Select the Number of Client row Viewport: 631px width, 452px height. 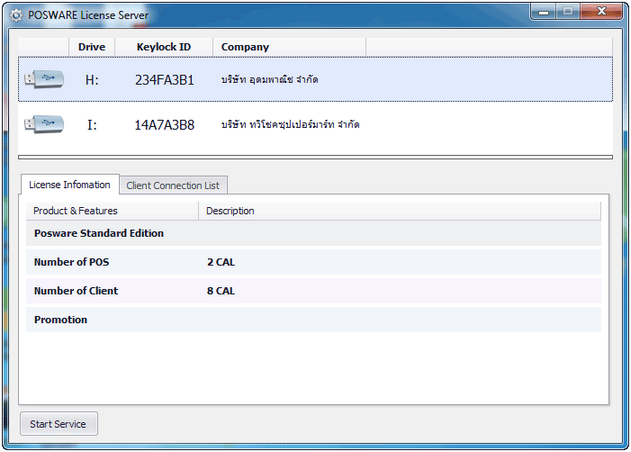(76, 291)
